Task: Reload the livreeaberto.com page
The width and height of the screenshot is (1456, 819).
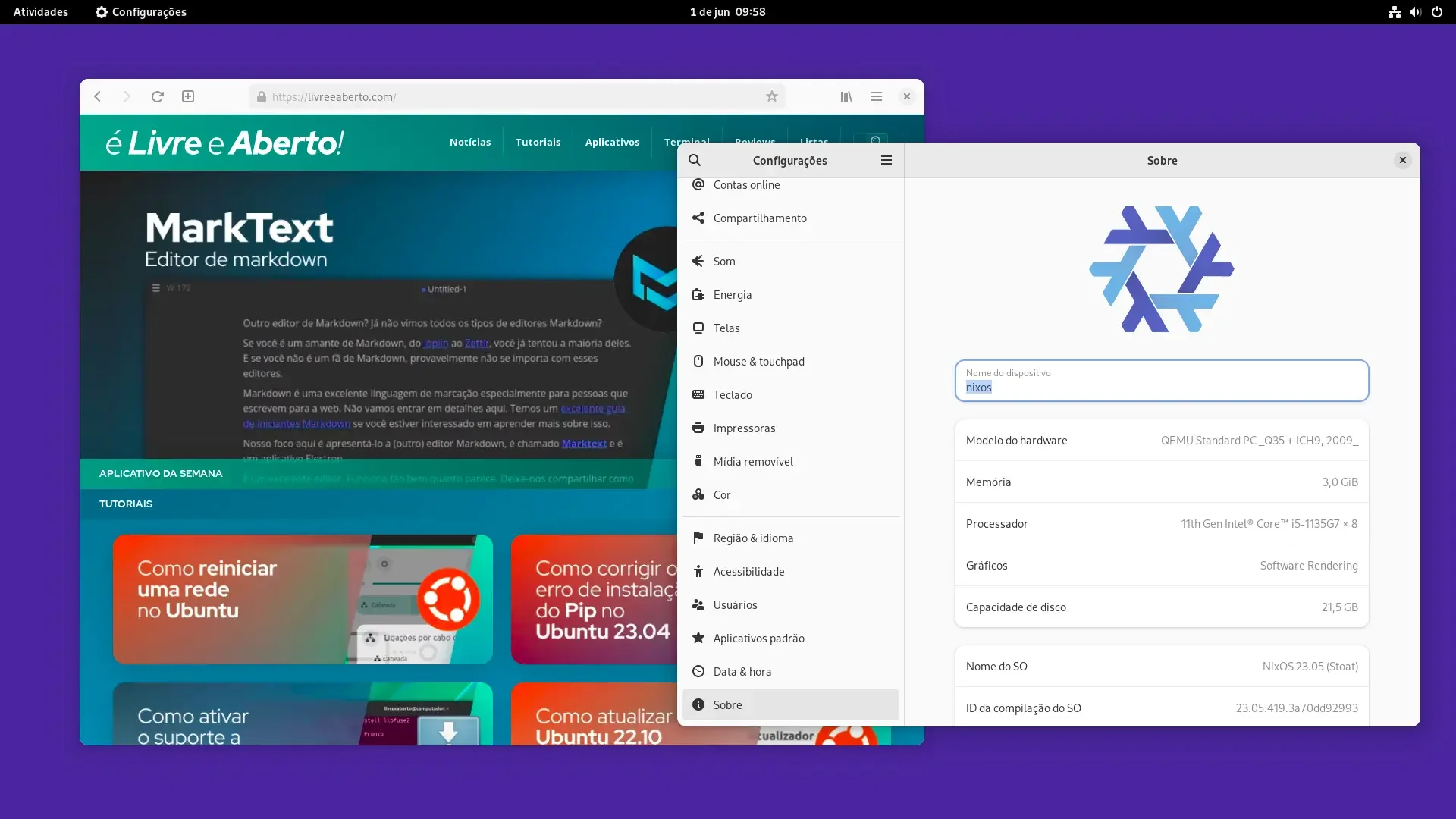Action: click(x=158, y=96)
